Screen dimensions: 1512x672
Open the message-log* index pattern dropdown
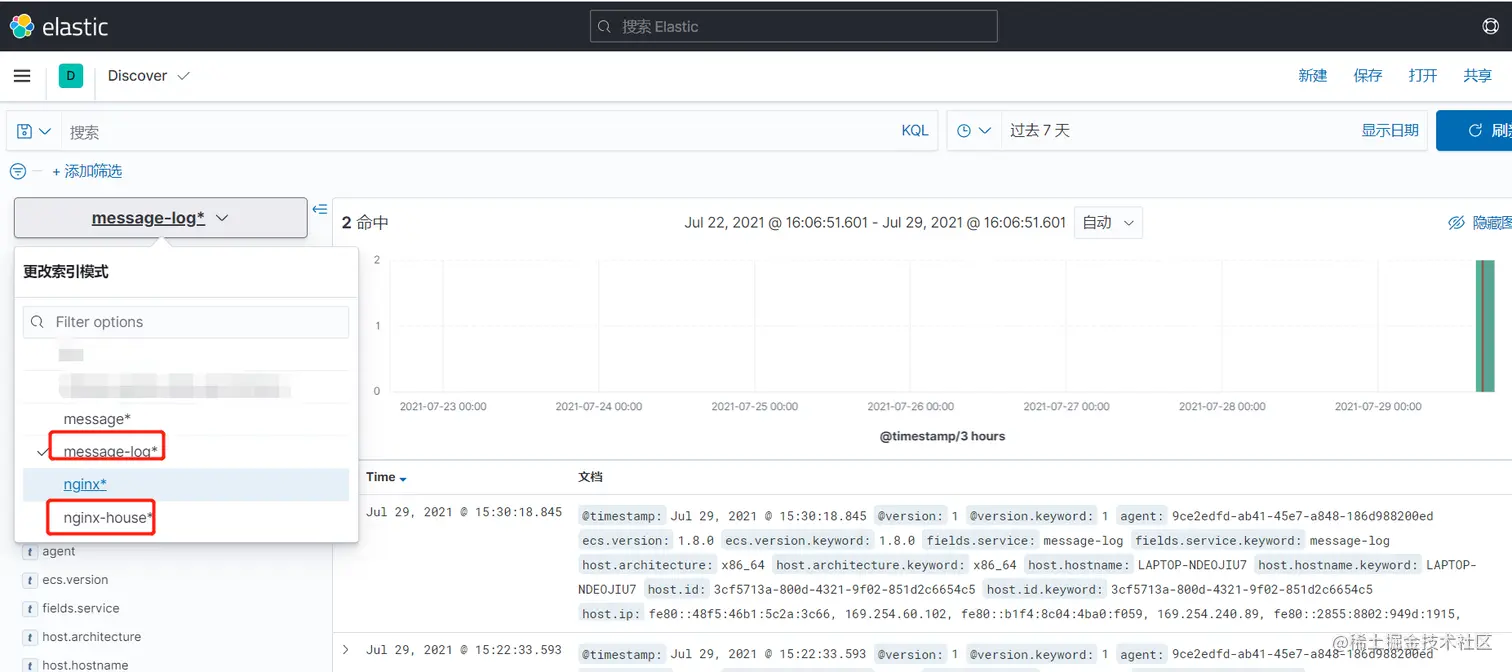(x=160, y=217)
